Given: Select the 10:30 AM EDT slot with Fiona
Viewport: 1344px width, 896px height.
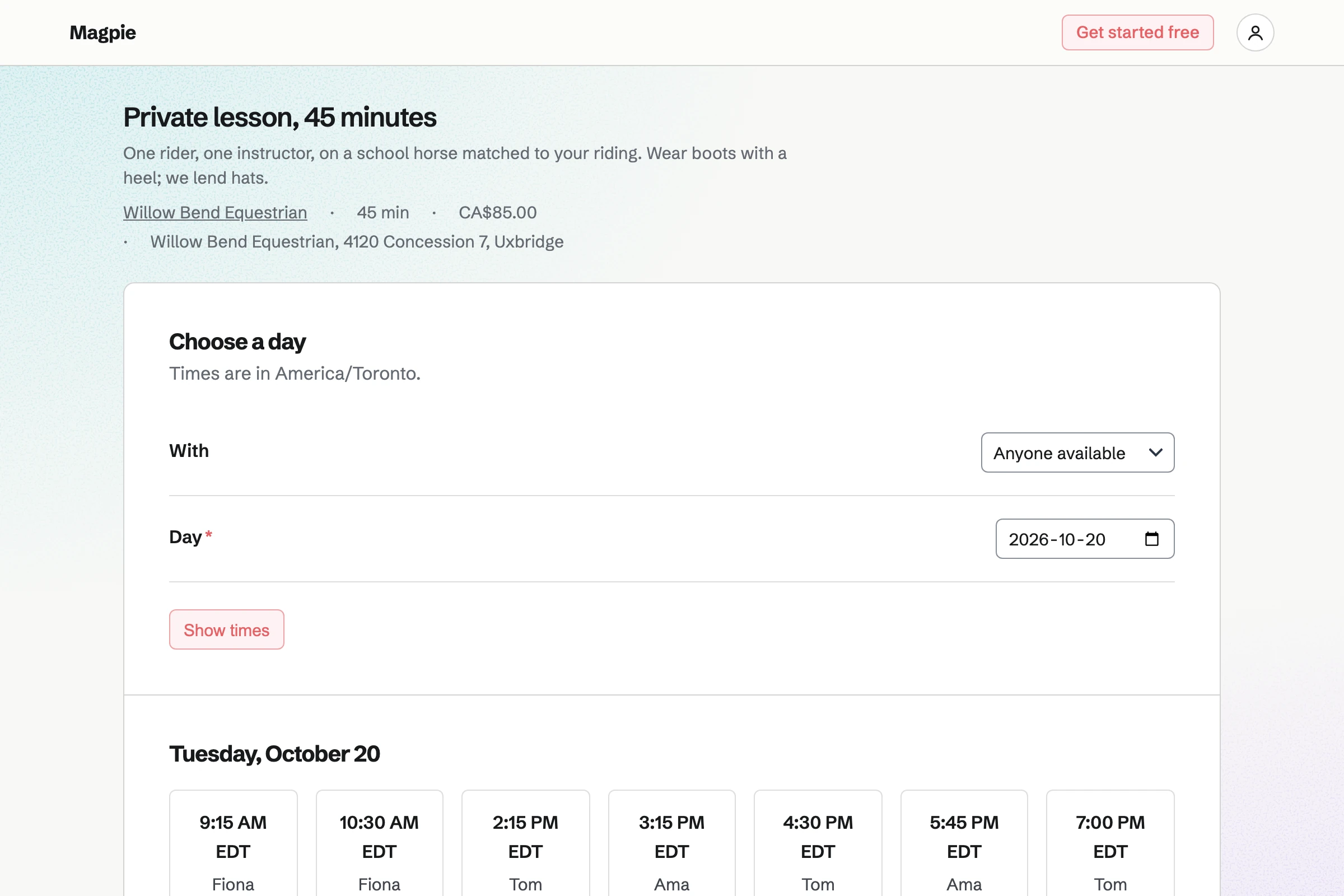Looking at the screenshot, I should tap(380, 843).
